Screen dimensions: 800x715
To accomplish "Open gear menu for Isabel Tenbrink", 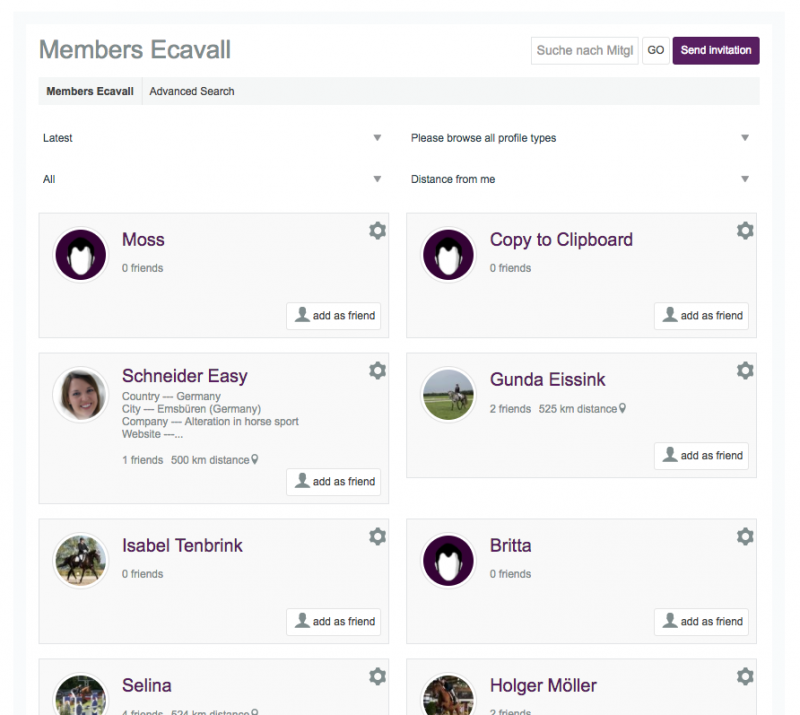I will pyautogui.click(x=378, y=536).
